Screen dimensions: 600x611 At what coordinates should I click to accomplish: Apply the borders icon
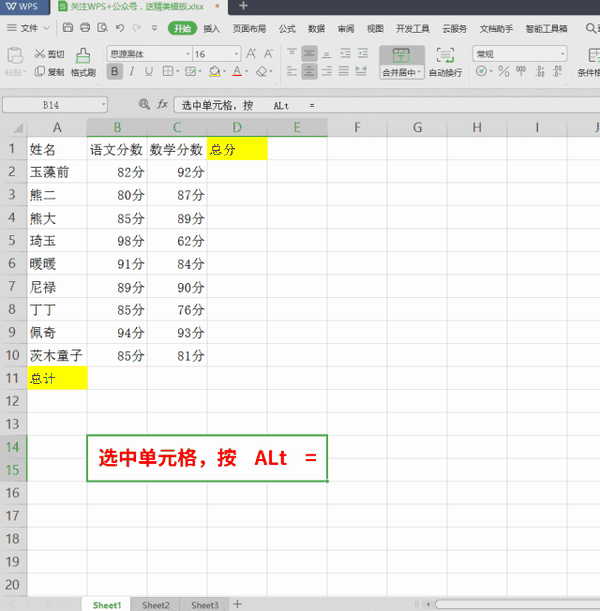pyautogui.click(x=168, y=71)
